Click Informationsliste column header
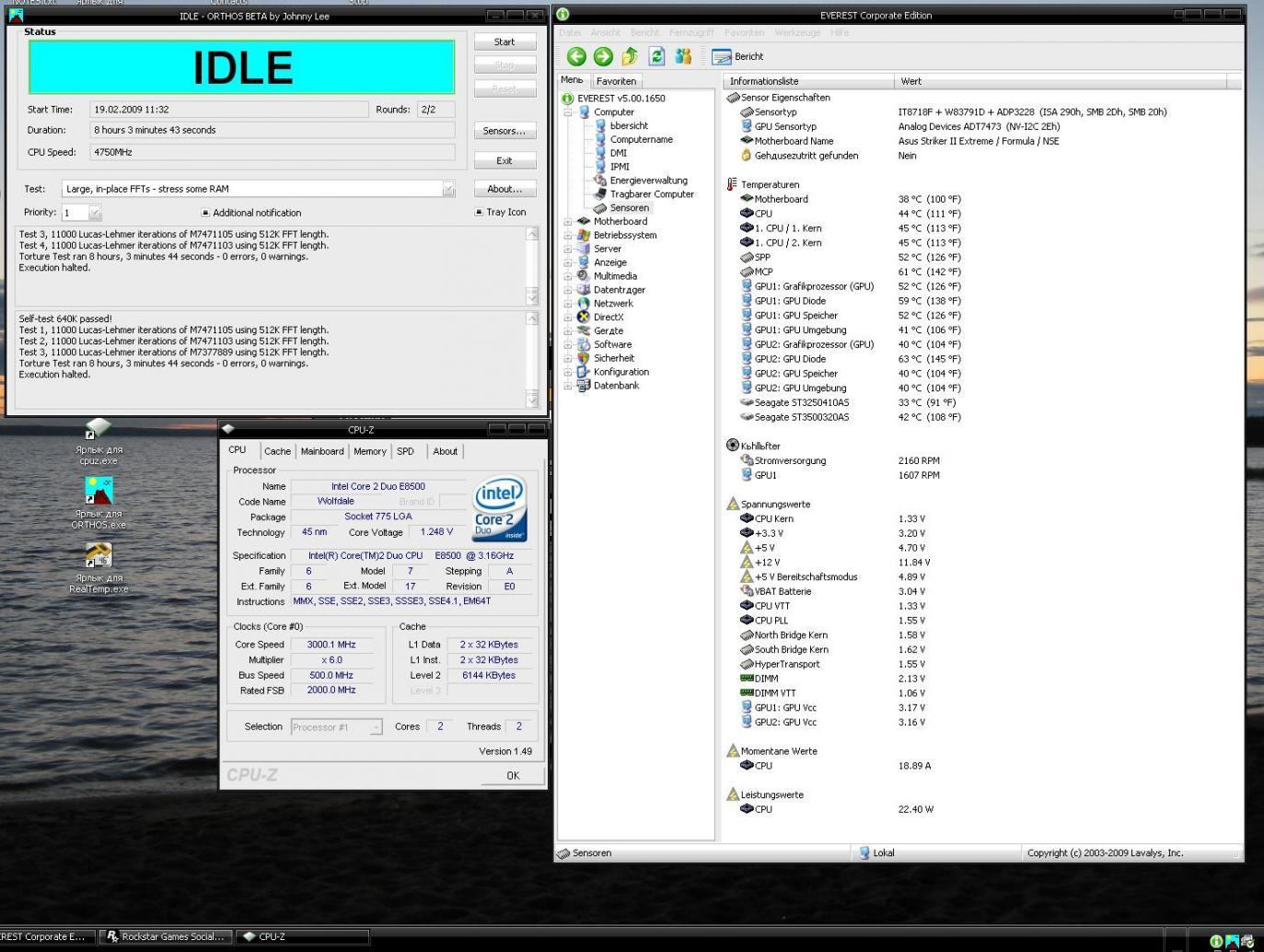Screen dimensions: 1264x952 click(x=808, y=81)
